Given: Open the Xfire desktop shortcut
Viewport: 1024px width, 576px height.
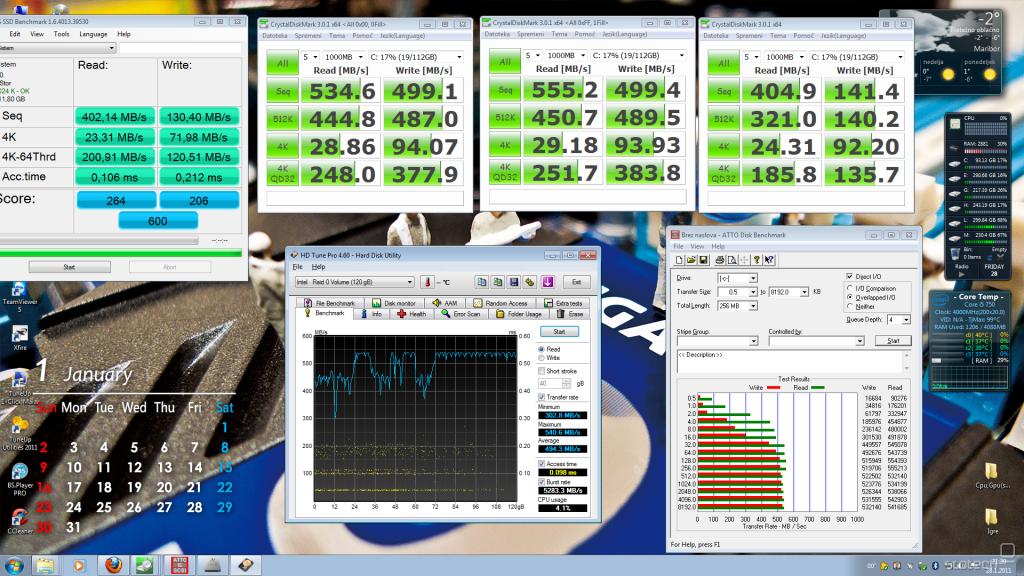Looking at the screenshot, I should pos(20,338).
